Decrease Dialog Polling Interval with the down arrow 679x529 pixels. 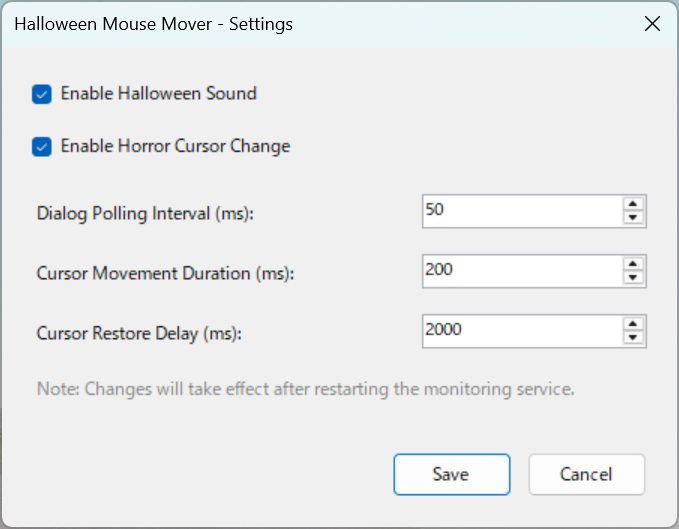pos(632,218)
